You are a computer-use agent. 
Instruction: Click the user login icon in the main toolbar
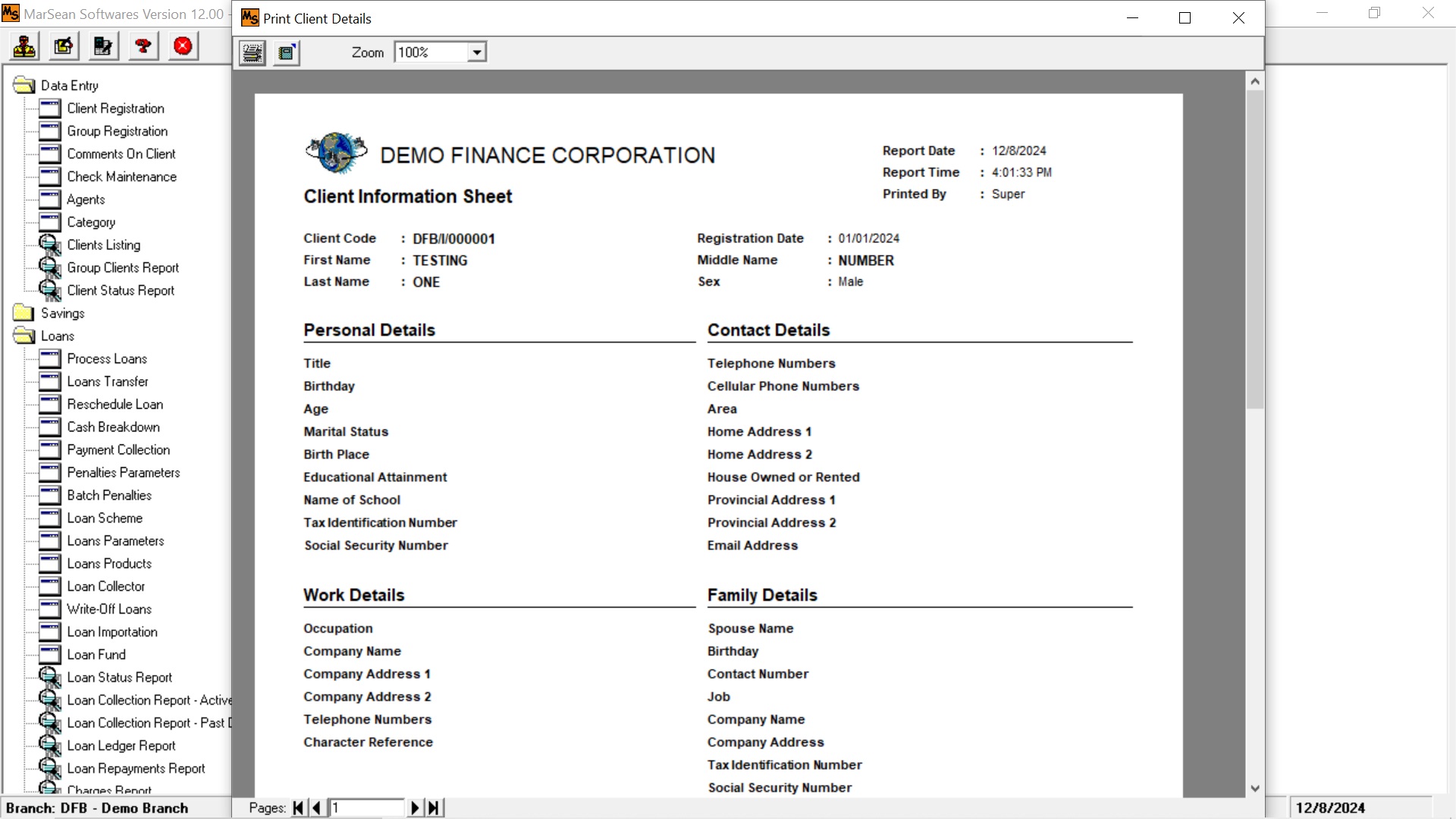pos(24,47)
